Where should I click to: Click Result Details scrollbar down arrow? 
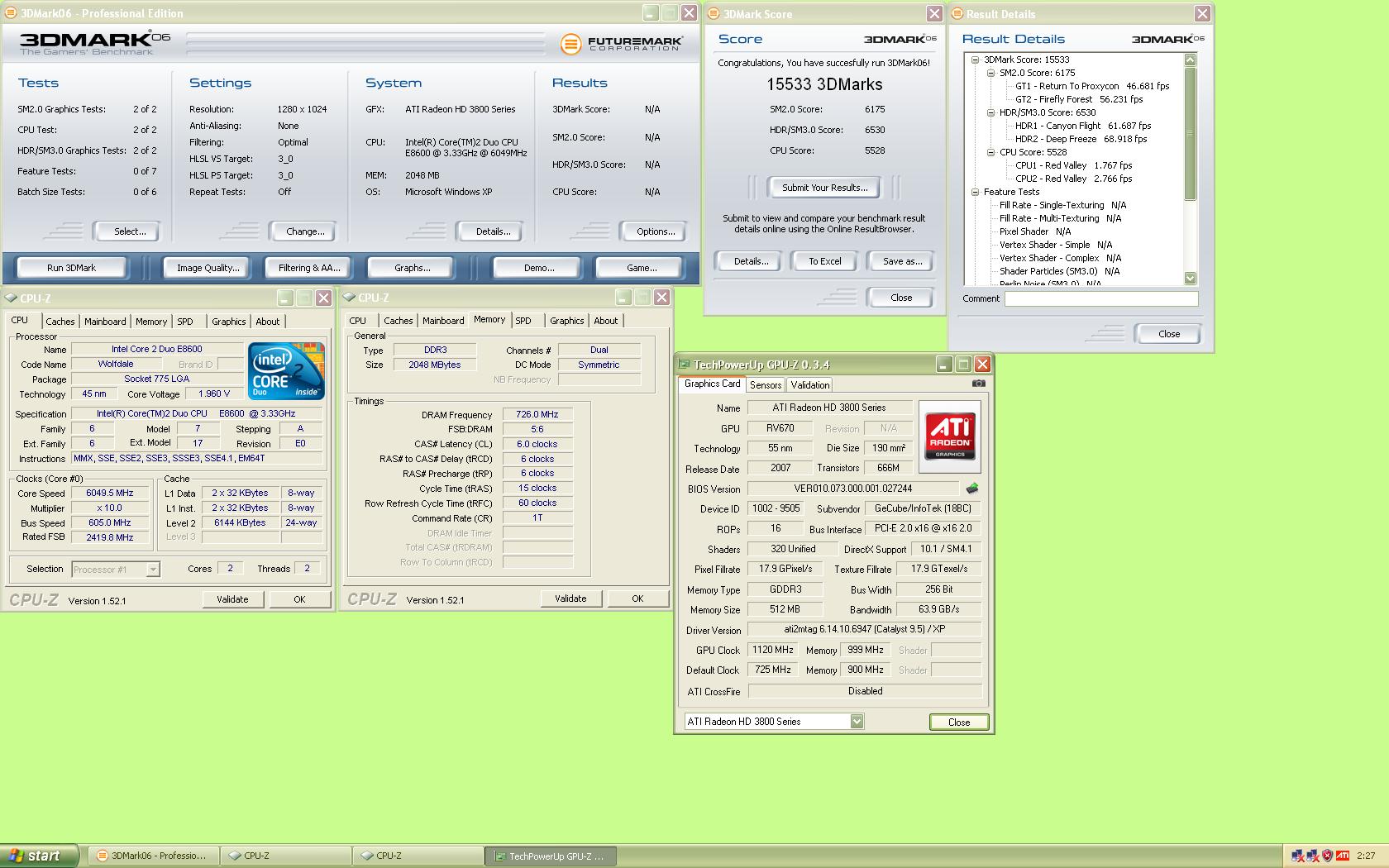(x=1191, y=279)
